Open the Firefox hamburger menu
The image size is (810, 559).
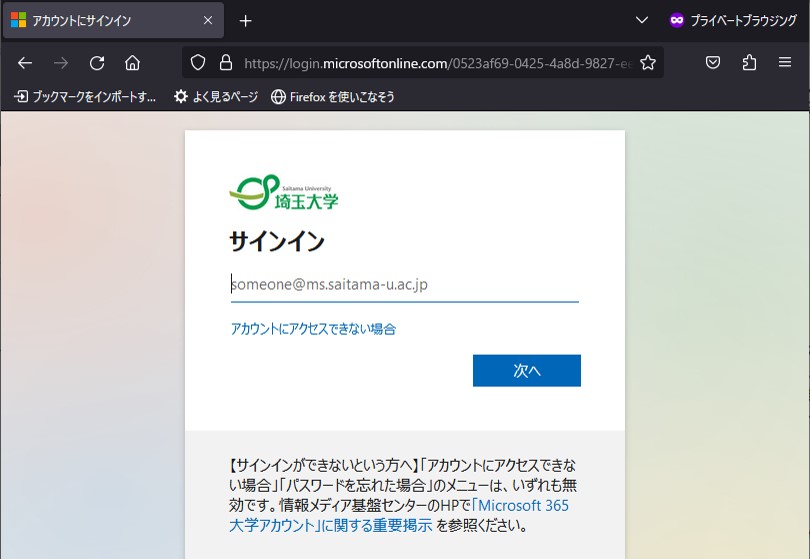(785, 63)
